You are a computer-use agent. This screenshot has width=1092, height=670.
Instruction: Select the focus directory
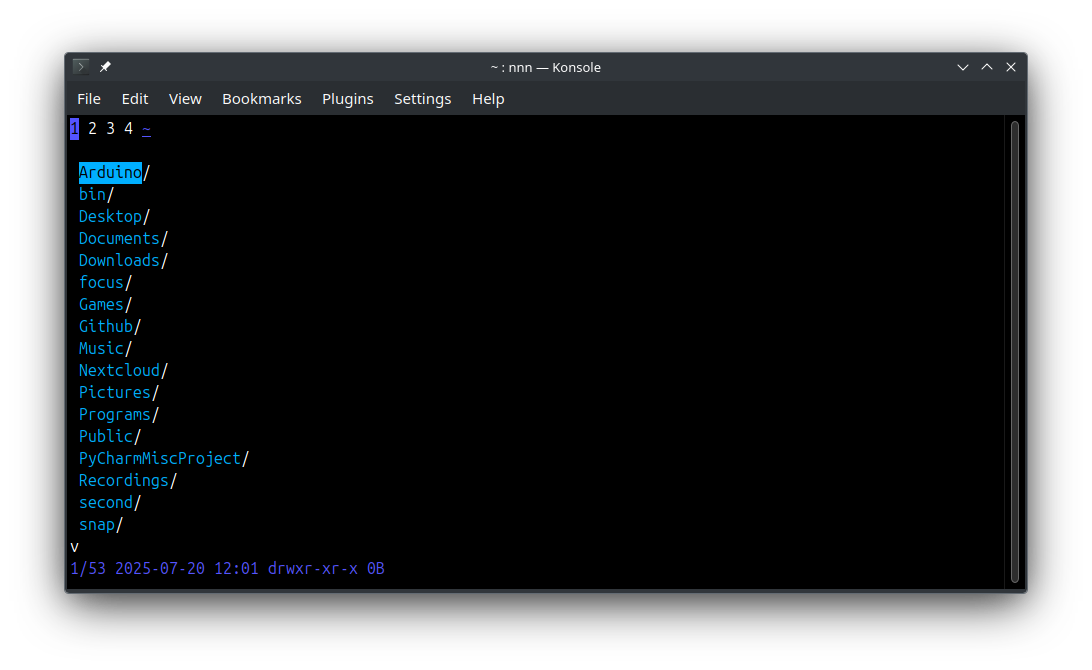tap(105, 282)
